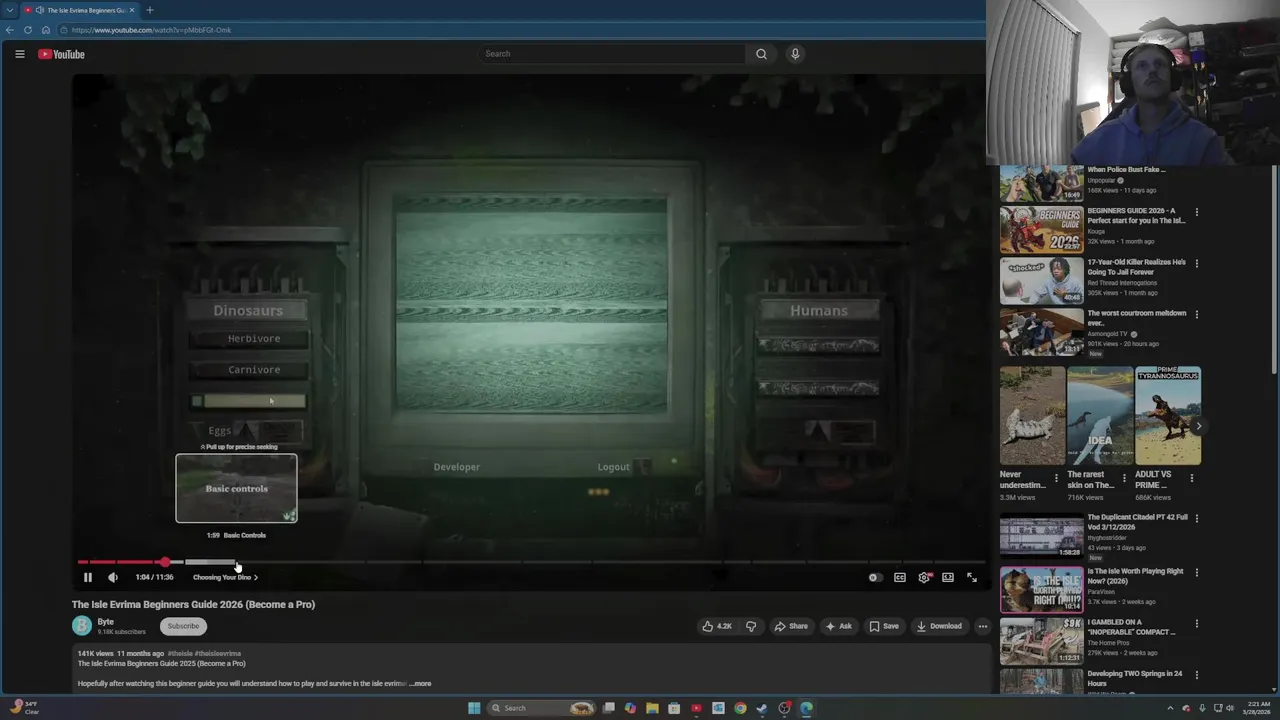Open the taskbar clock showing 2:21 AM
1280x720 pixels.
[x=1256, y=708]
